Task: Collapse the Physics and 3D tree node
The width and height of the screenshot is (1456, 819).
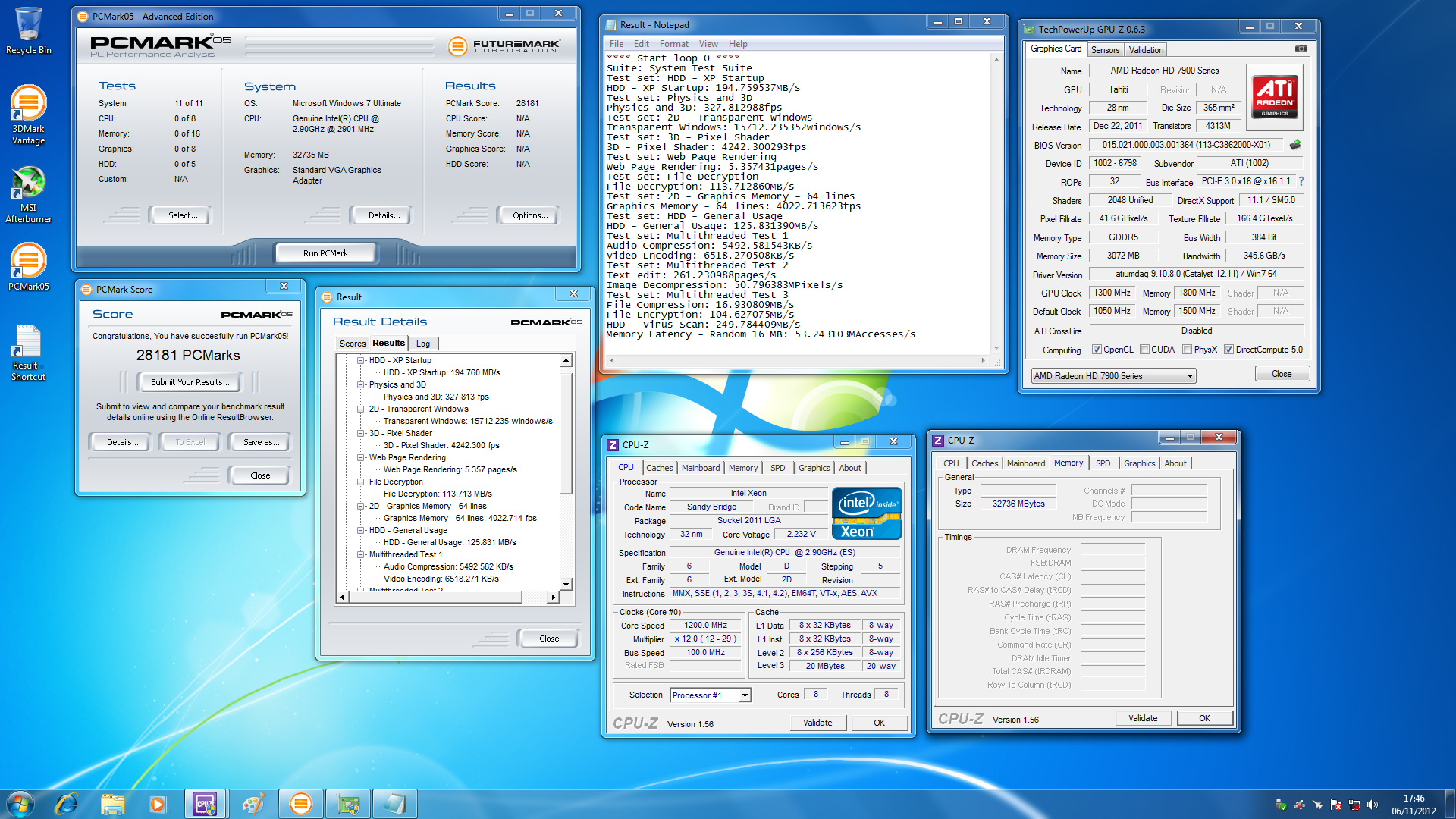Action: coord(361,385)
